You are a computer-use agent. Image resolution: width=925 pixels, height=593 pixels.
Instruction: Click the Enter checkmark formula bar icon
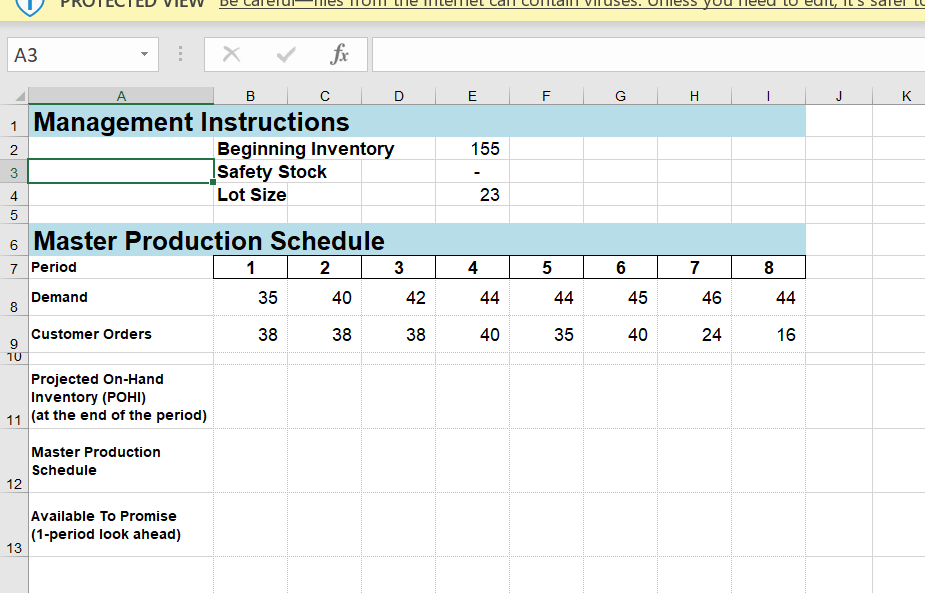point(286,55)
